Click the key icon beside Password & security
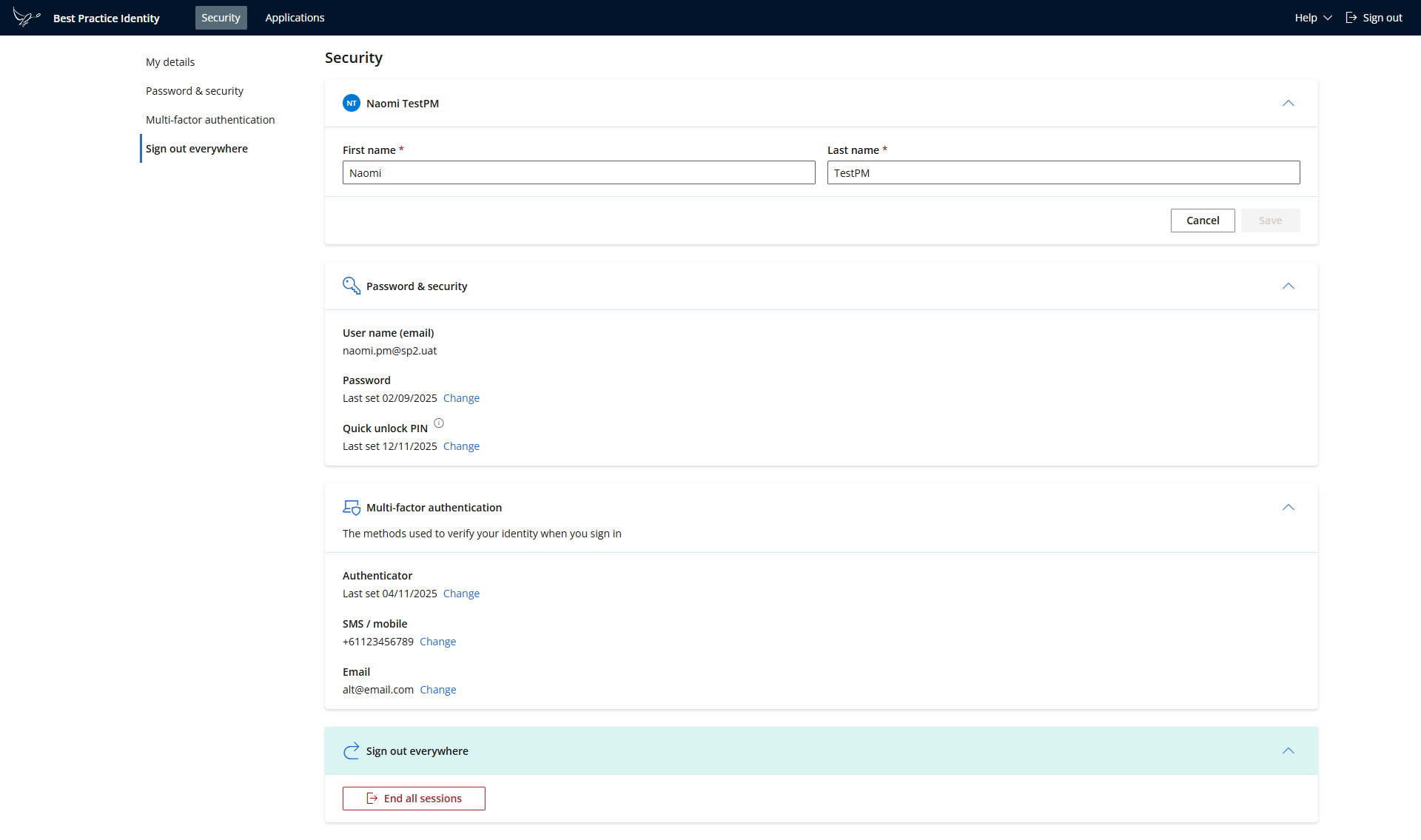The width and height of the screenshot is (1421, 840). click(x=352, y=286)
